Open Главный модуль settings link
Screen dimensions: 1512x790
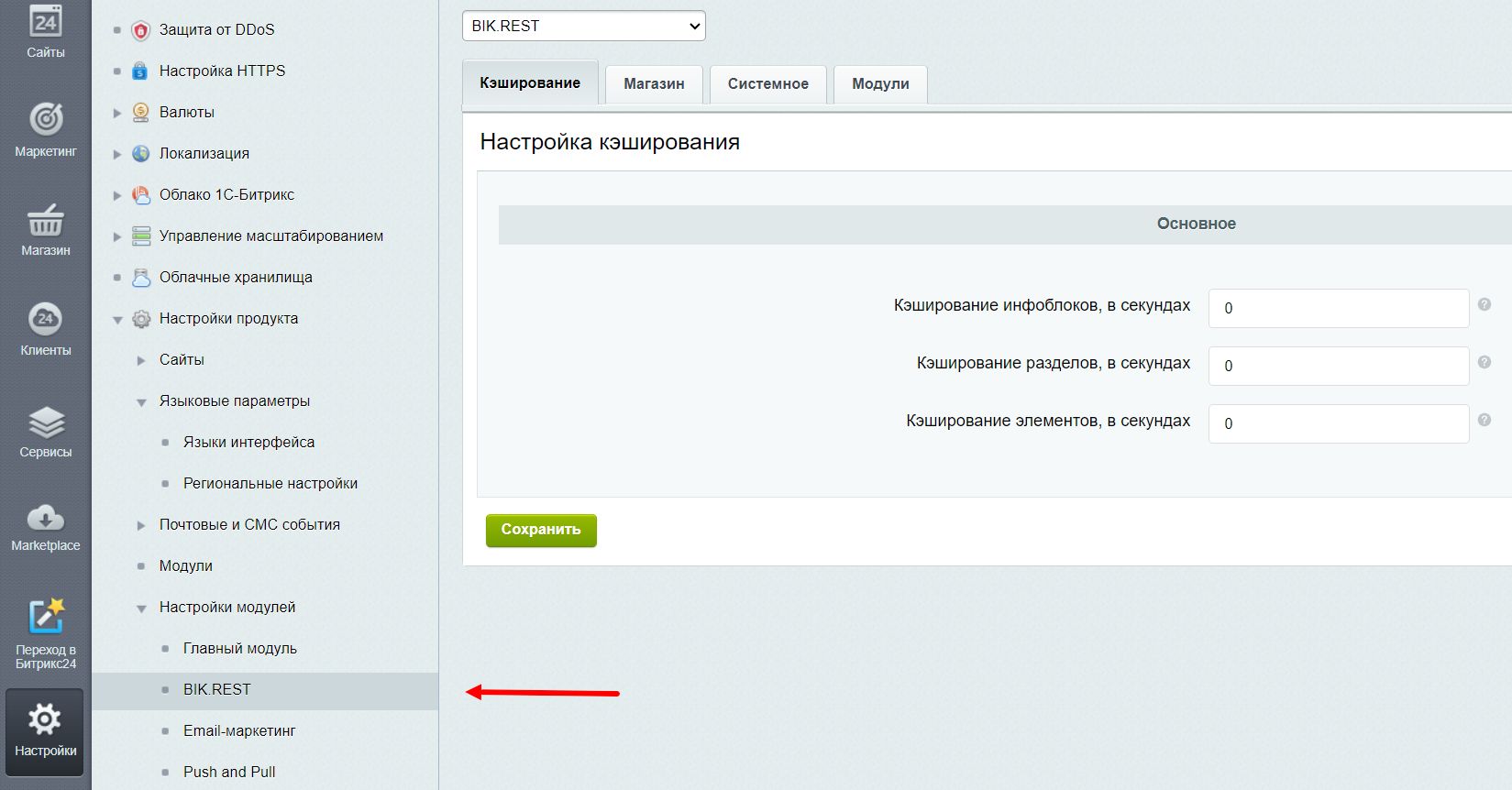coord(239,648)
